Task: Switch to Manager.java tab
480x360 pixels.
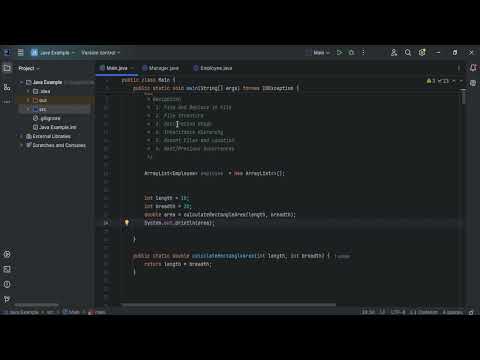Action: tap(161, 68)
